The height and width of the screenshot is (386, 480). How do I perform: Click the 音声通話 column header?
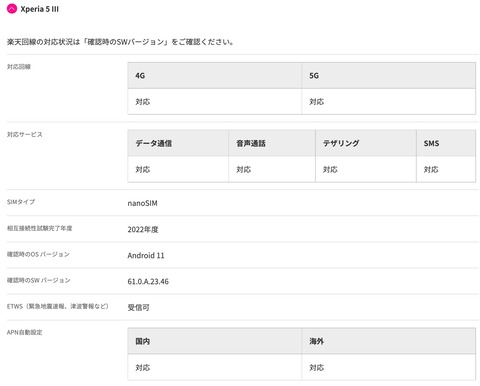[x=272, y=143]
